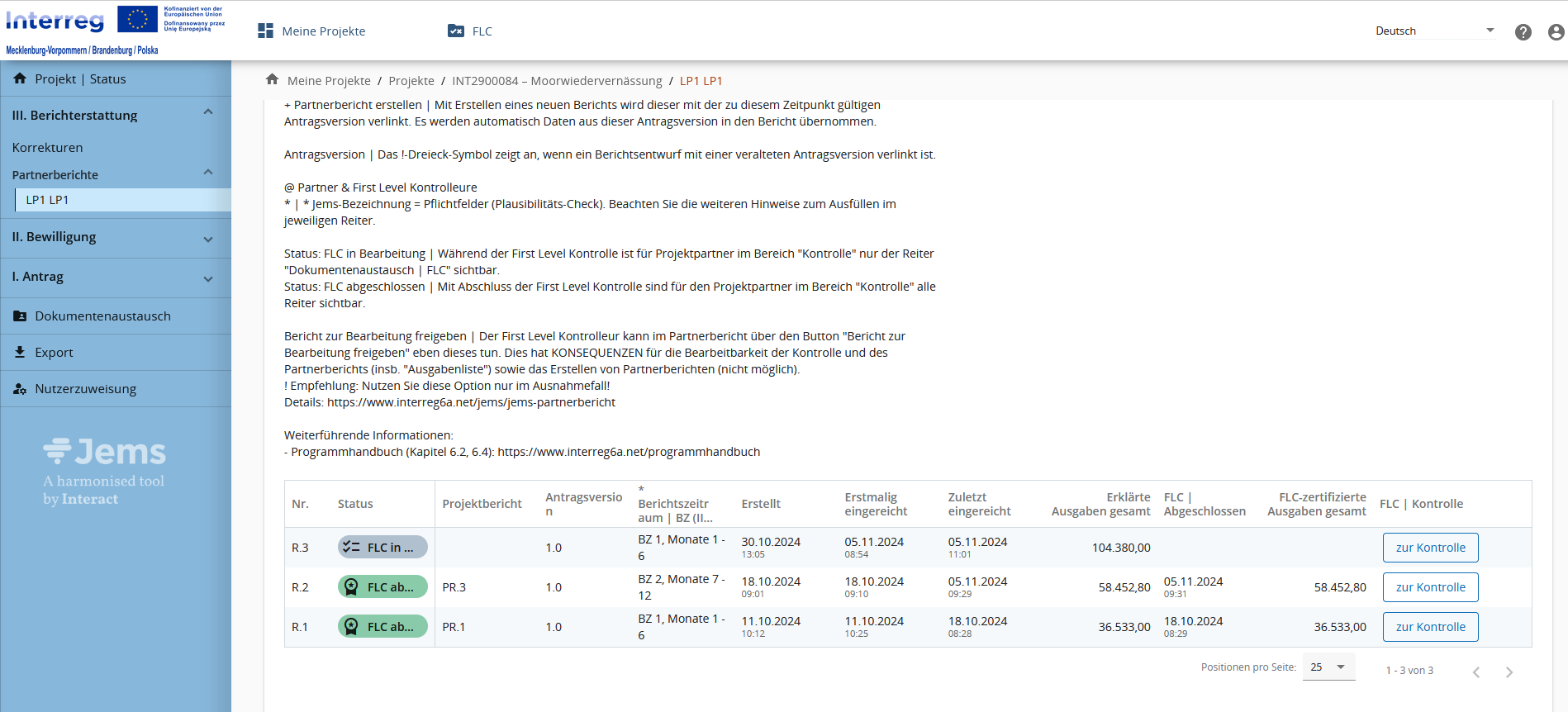Image resolution: width=1568 pixels, height=712 pixels.
Task: Click the 'FLC in...' status badge for R.3
Action: click(x=382, y=548)
